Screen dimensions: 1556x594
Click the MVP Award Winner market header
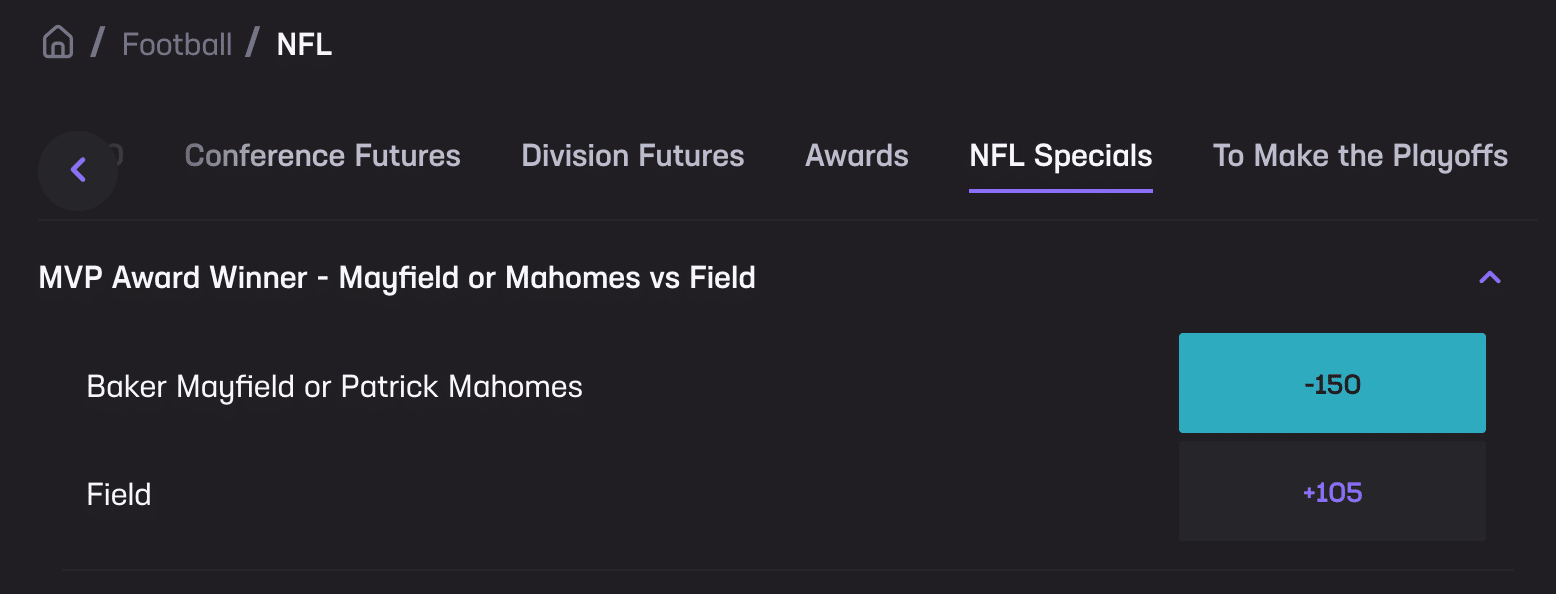[396, 277]
